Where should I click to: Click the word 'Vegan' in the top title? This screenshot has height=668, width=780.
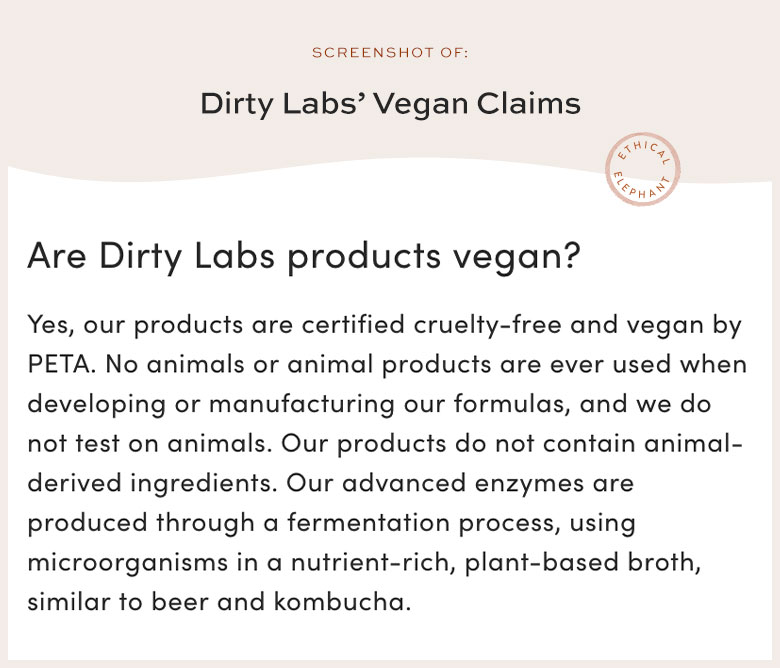coord(420,105)
